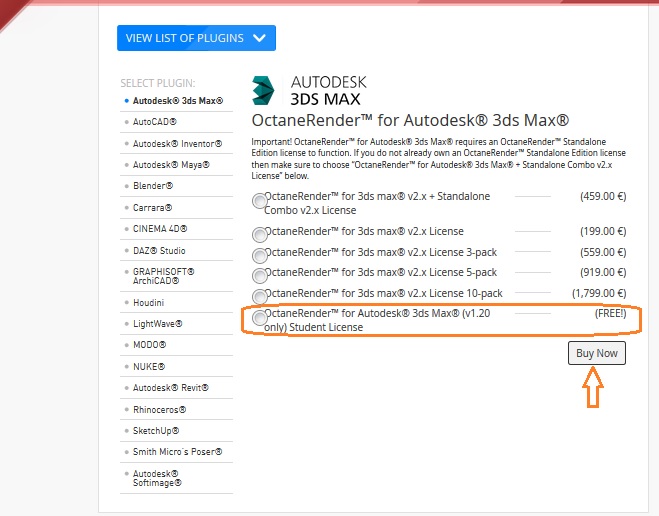Open the Blender plugin page

(x=153, y=186)
